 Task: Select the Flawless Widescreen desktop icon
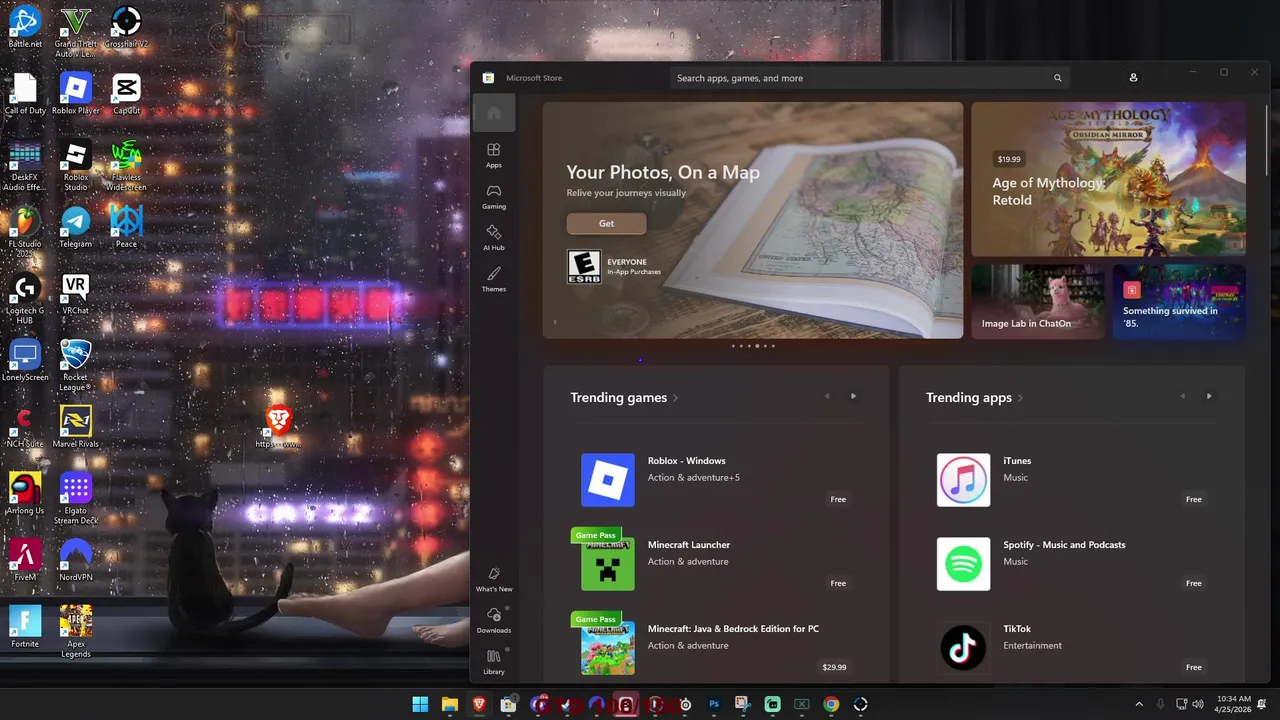[126, 165]
